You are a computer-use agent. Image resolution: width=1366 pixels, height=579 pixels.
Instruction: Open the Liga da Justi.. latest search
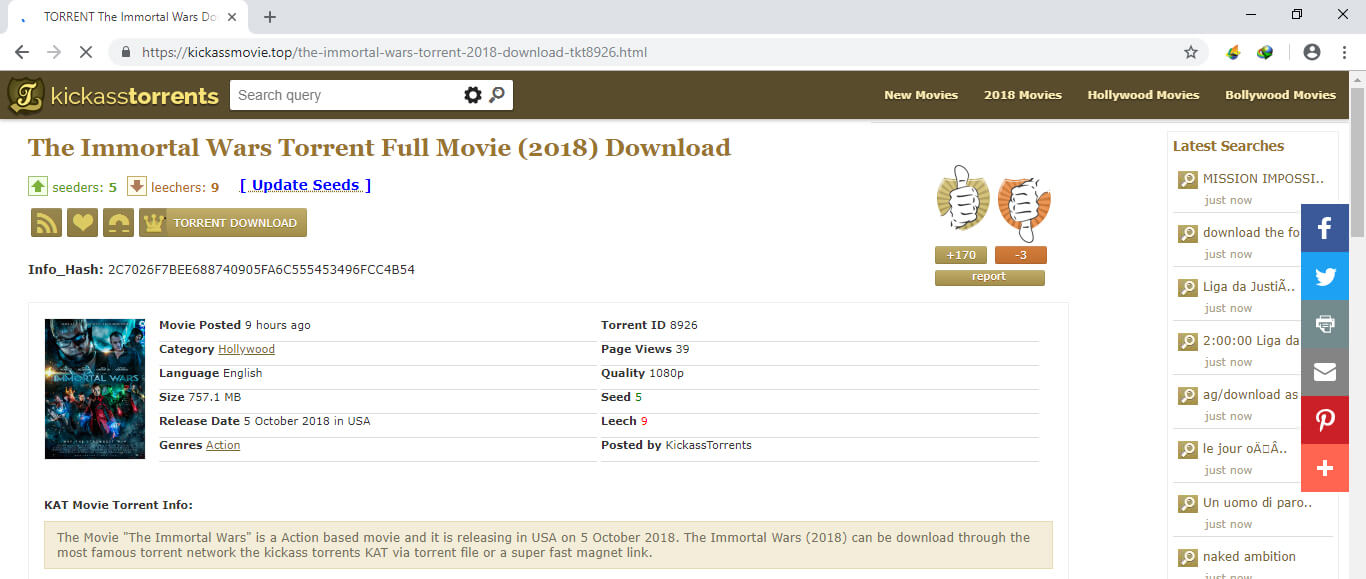coord(1251,286)
